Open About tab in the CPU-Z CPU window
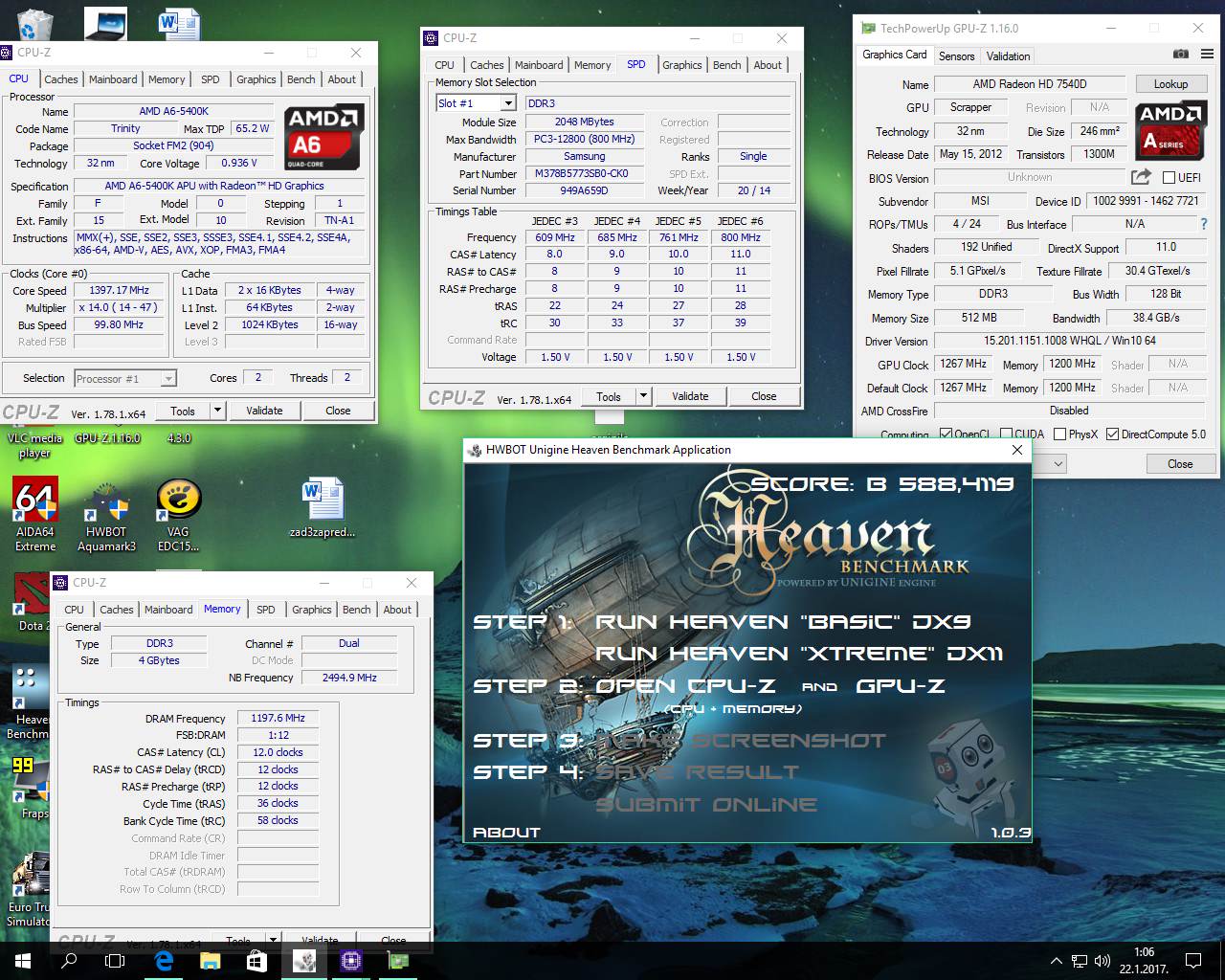Image resolution: width=1225 pixels, height=980 pixels. tap(342, 79)
